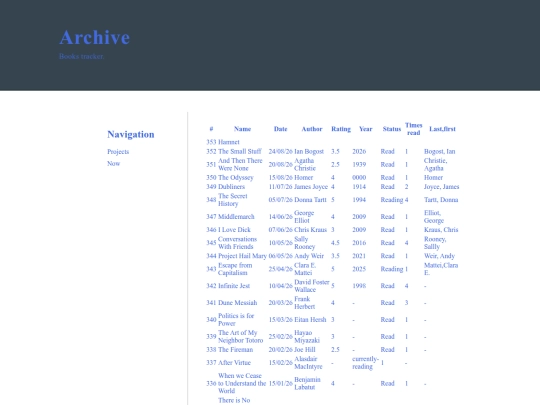This screenshot has width=540, height=405.
Task: Click row number 353
Action: (211, 142)
